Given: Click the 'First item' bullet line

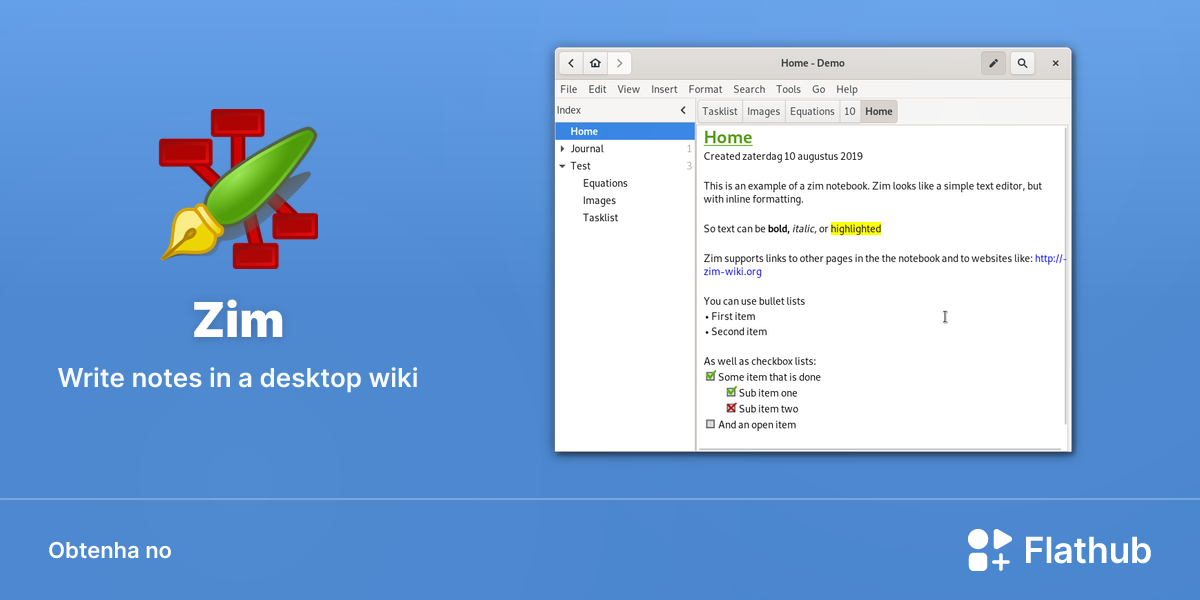Looking at the screenshot, I should pos(730,316).
